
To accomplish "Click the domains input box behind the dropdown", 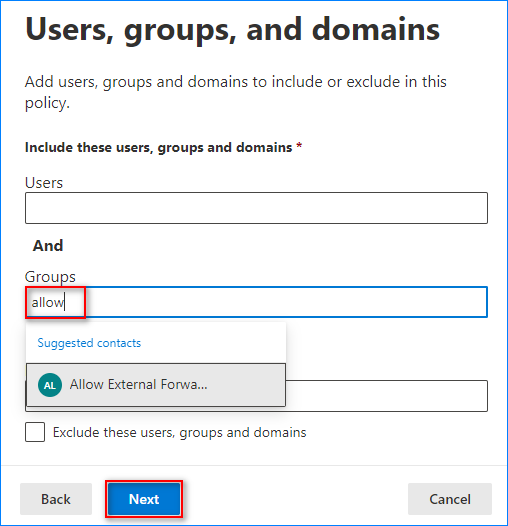I will [387, 396].
